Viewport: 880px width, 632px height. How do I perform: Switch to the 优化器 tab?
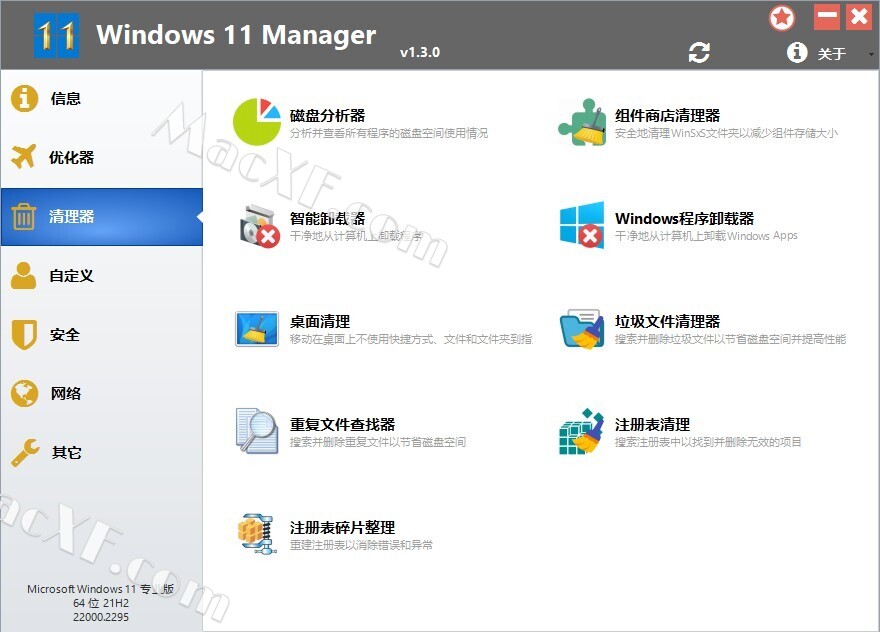click(102, 158)
